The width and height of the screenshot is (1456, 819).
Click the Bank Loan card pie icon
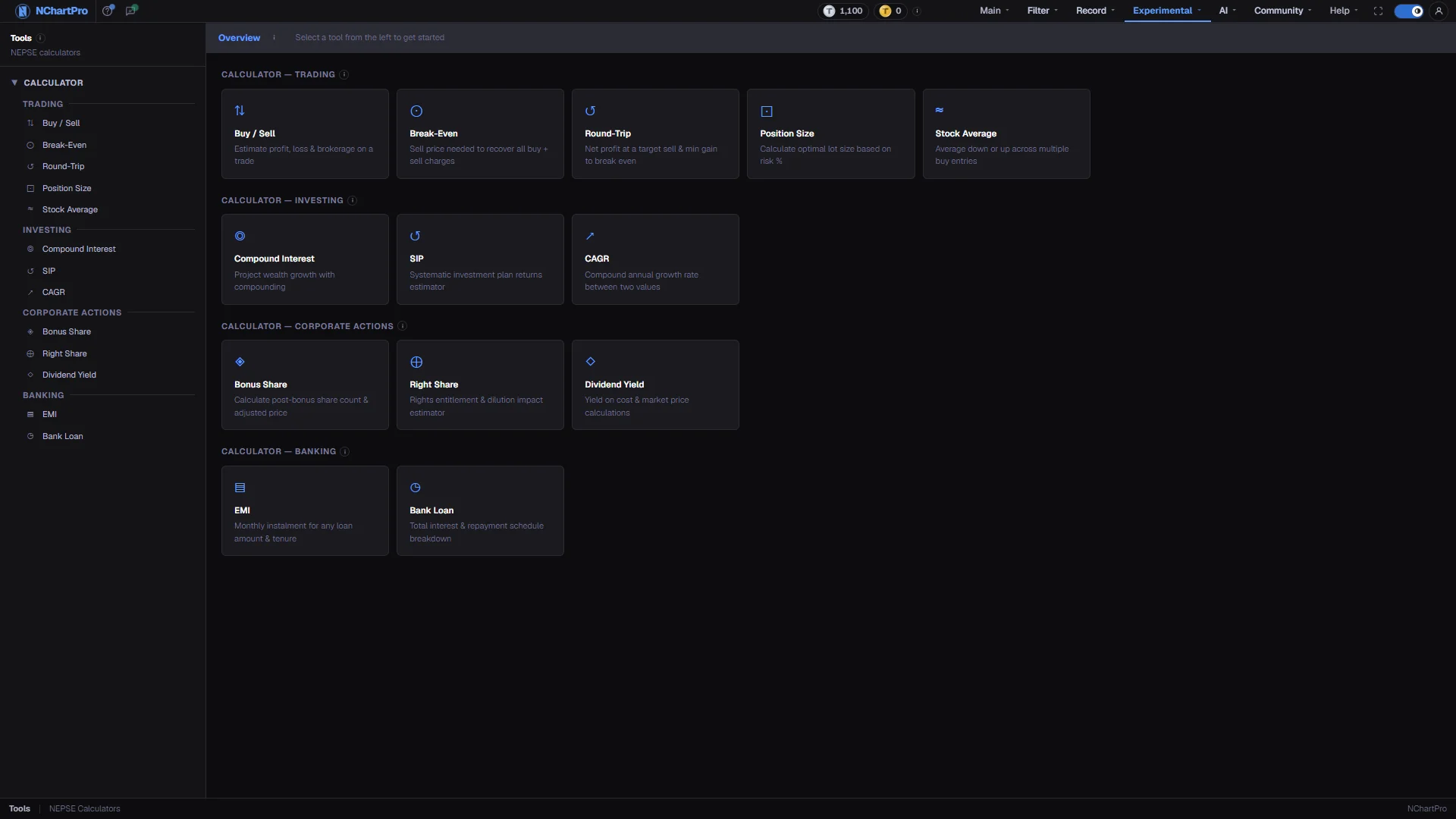pos(415,488)
